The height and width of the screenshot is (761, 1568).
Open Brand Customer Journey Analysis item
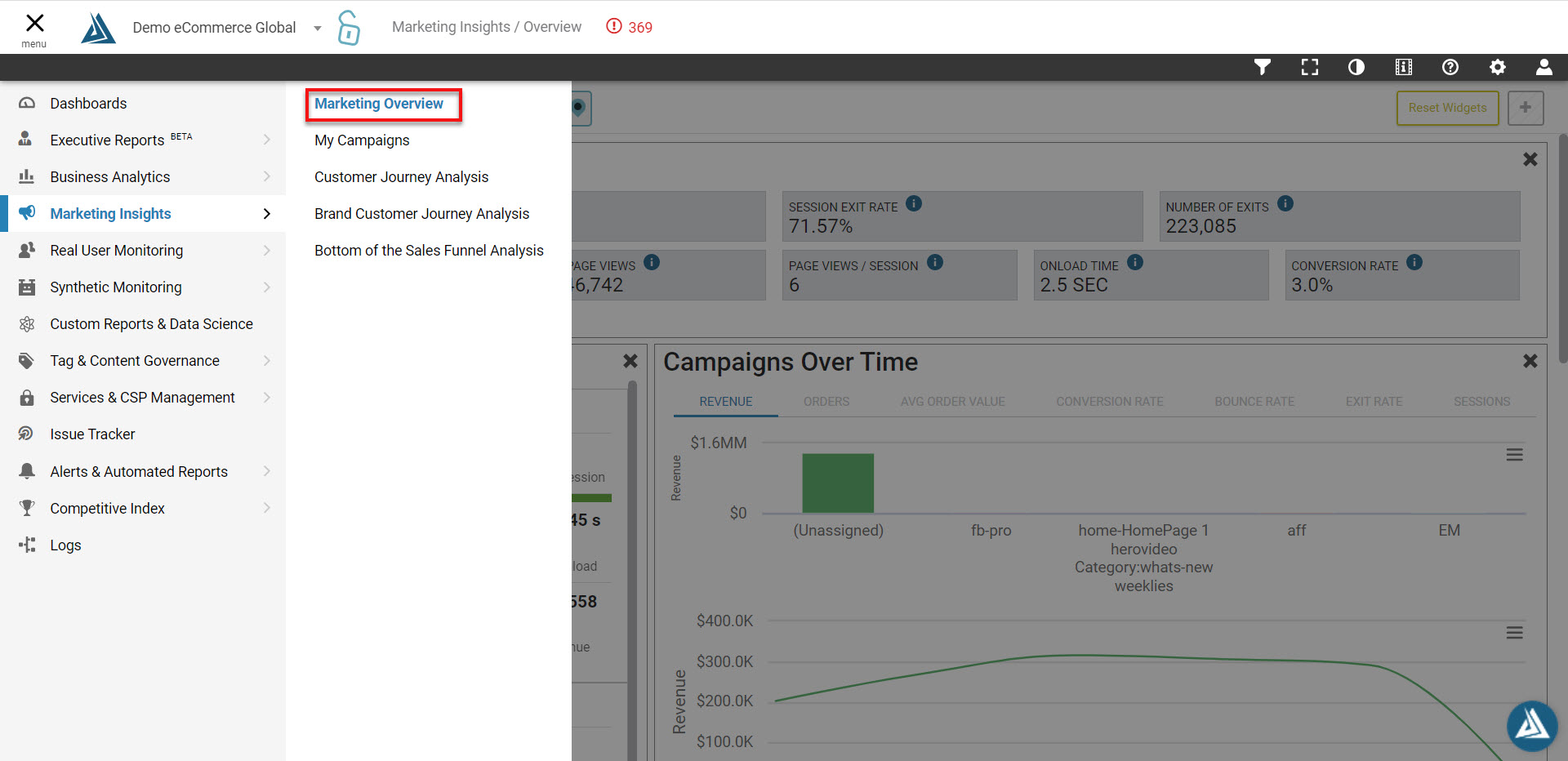click(x=421, y=214)
